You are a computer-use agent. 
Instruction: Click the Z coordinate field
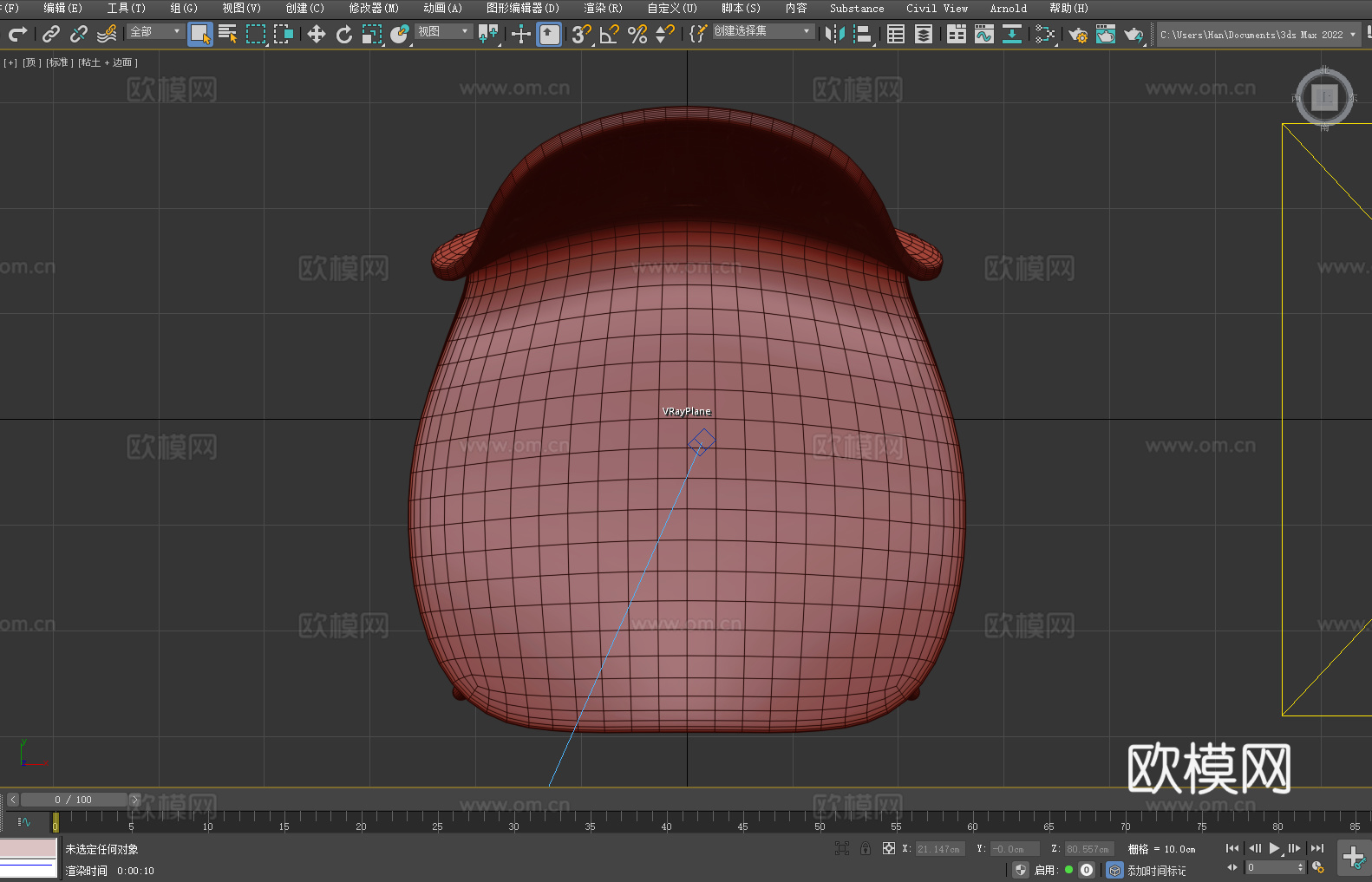click(x=1089, y=849)
